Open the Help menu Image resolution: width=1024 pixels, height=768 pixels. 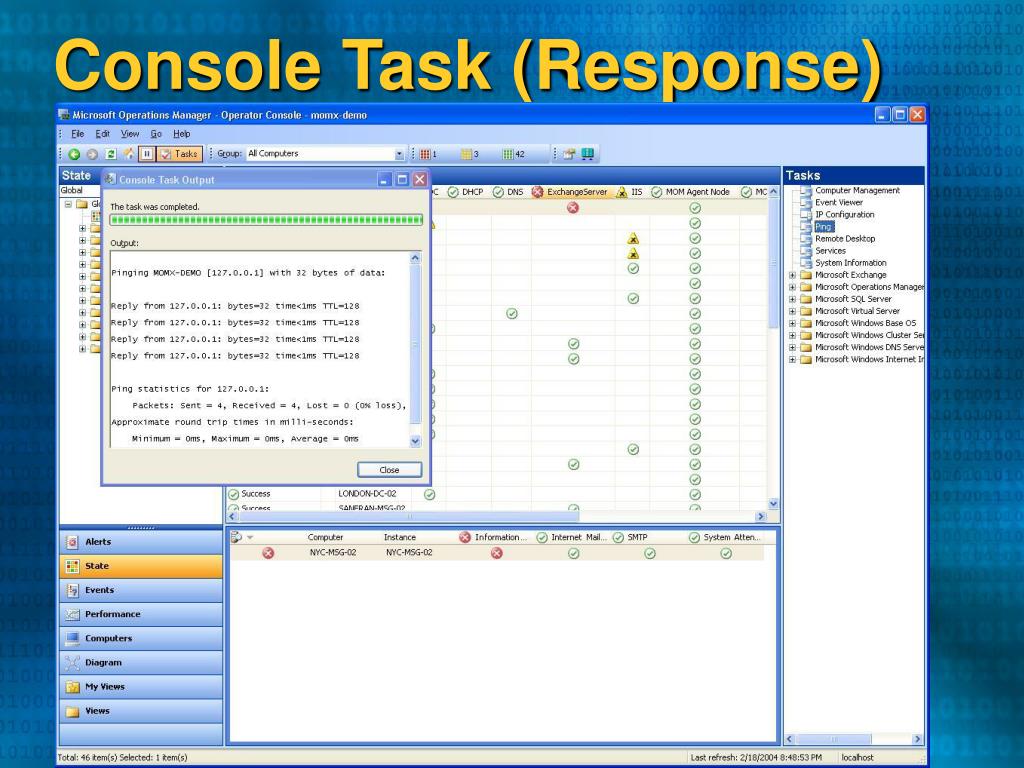point(182,134)
